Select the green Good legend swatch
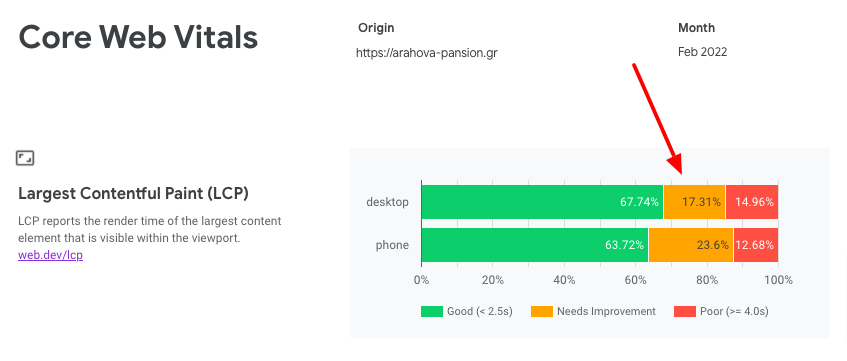Screen dimensions: 847x361 (x=432, y=311)
